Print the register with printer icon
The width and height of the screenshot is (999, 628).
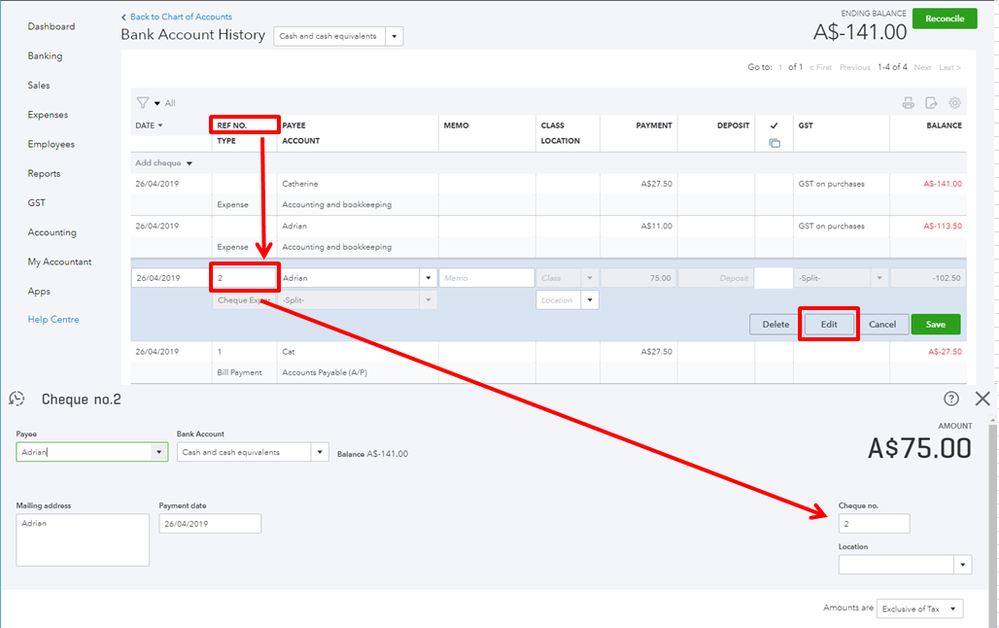pyautogui.click(x=908, y=103)
